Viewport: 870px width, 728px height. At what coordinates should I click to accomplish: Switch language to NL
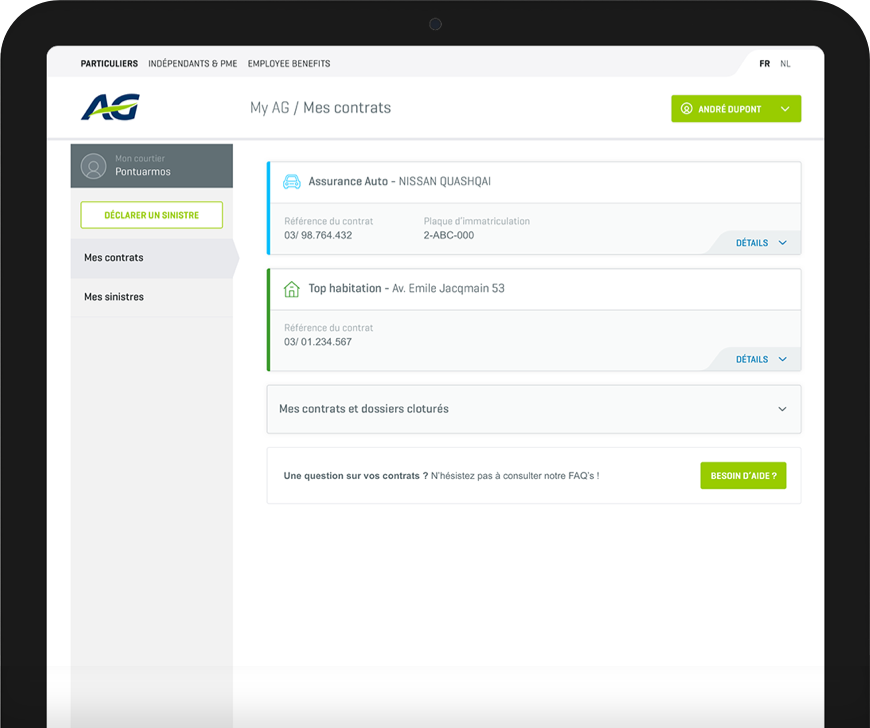point(785,64)
